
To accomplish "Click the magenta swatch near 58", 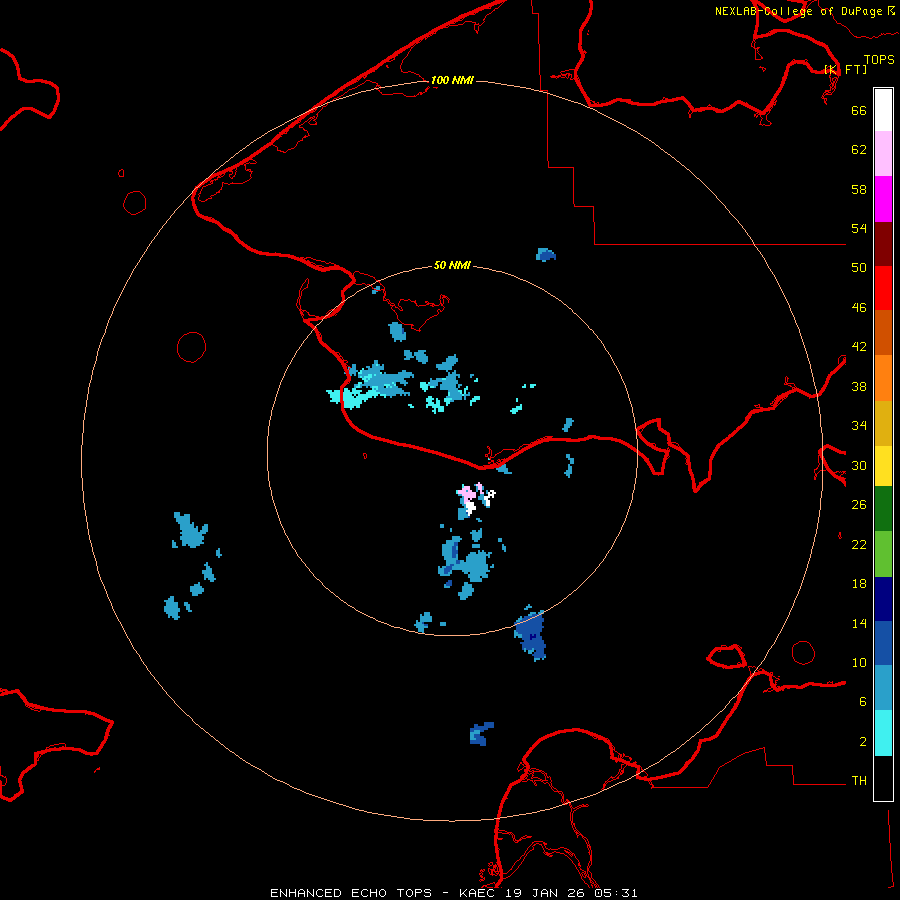I will tap(883, 199).
